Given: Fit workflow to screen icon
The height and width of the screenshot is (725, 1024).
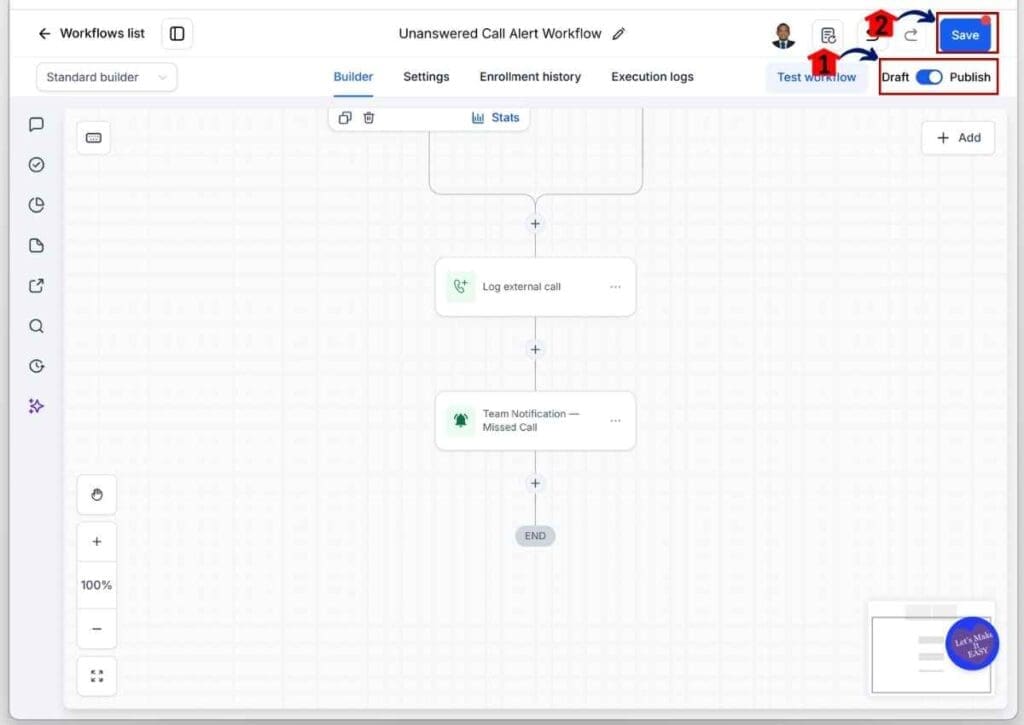Looking at the screenshot, I should pyautogui.click(x=97, y=676).
